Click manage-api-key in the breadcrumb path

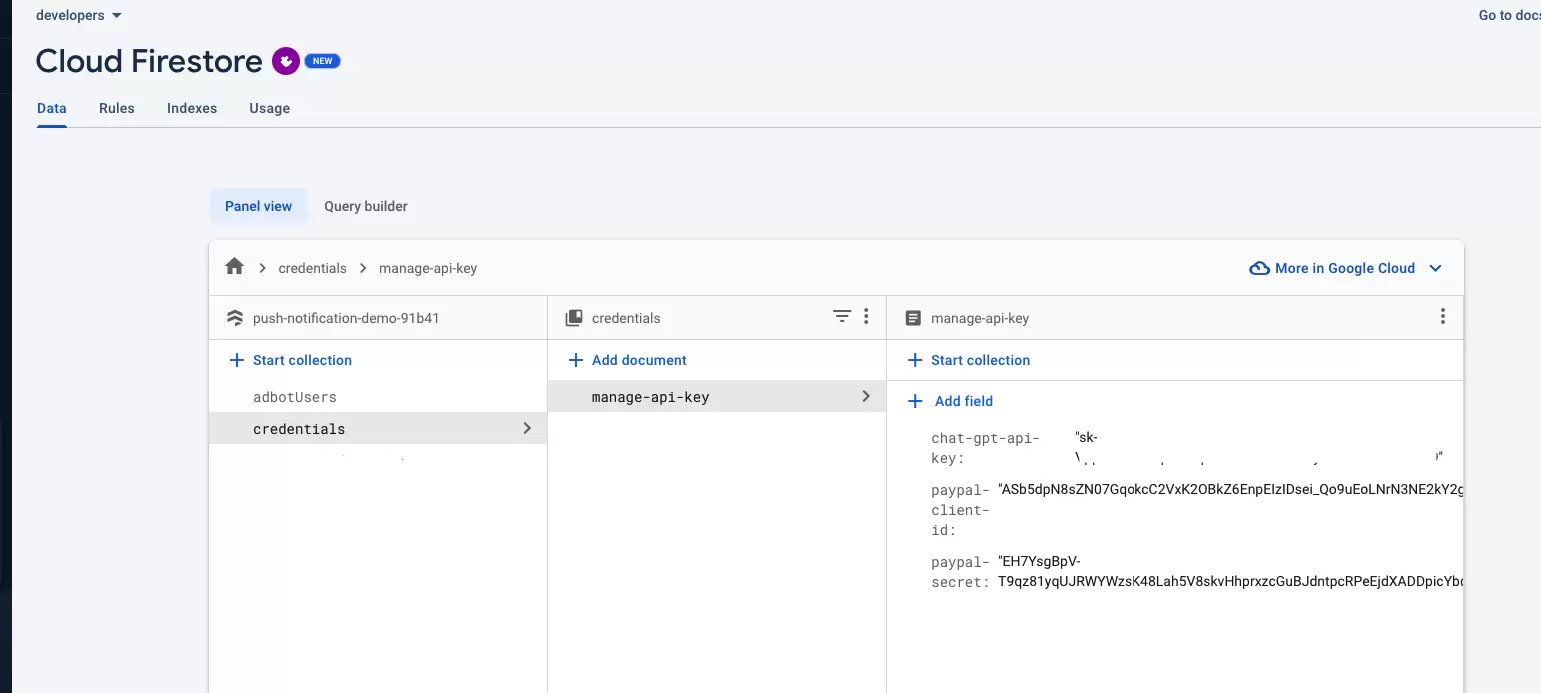(x=428, y=268)
